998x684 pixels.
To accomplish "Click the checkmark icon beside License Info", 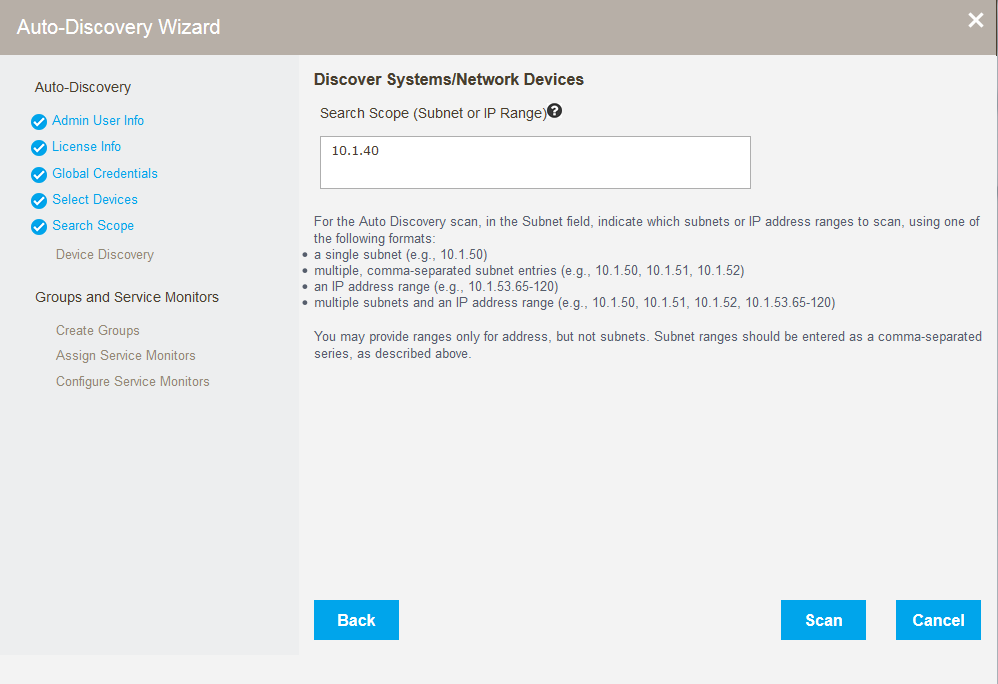I will 39,148.
